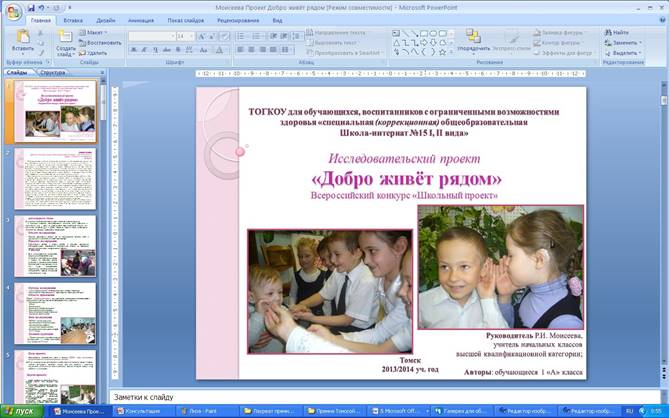Viewport: 669px width, 418px height.
Task: Click the numbered list icon
Action: (x=256, y=36)
